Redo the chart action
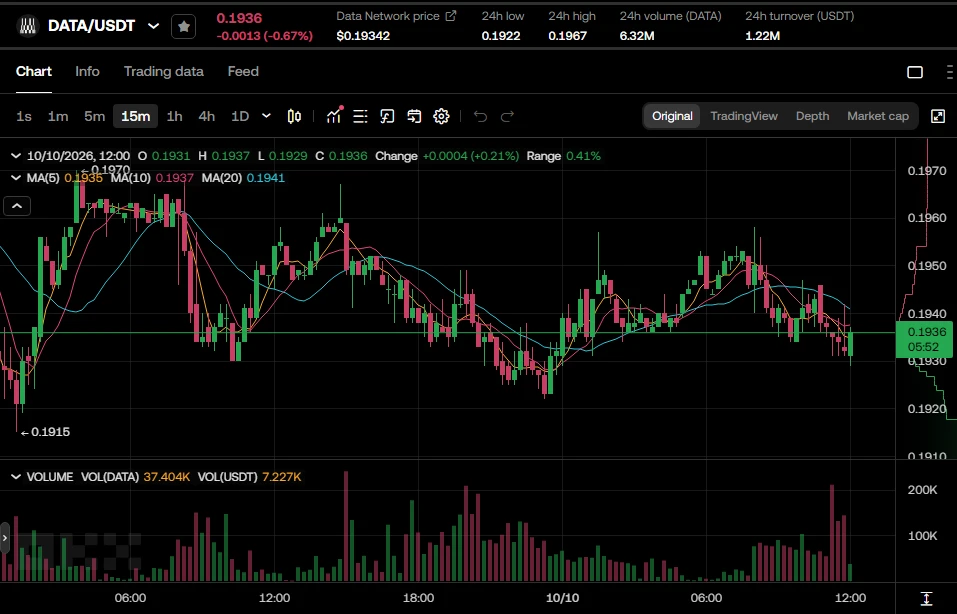This screenshot has width=957, height=614. point(507,116)
